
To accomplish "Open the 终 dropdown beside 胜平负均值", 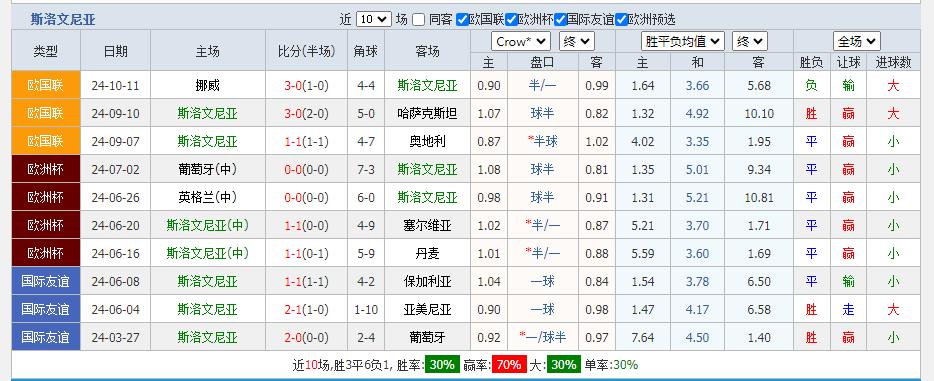I will point(750,42).
